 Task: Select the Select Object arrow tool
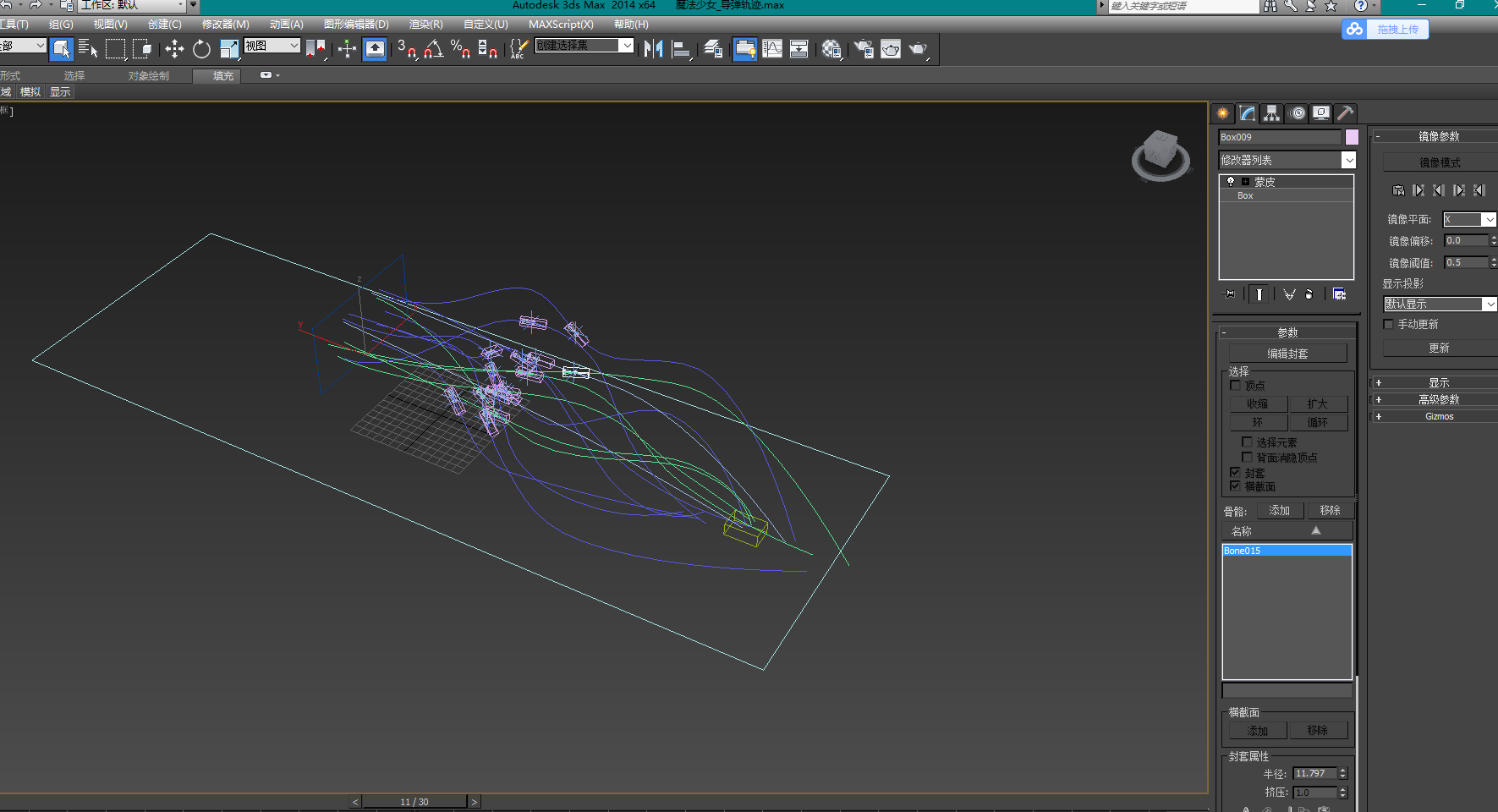coord(62,49)
